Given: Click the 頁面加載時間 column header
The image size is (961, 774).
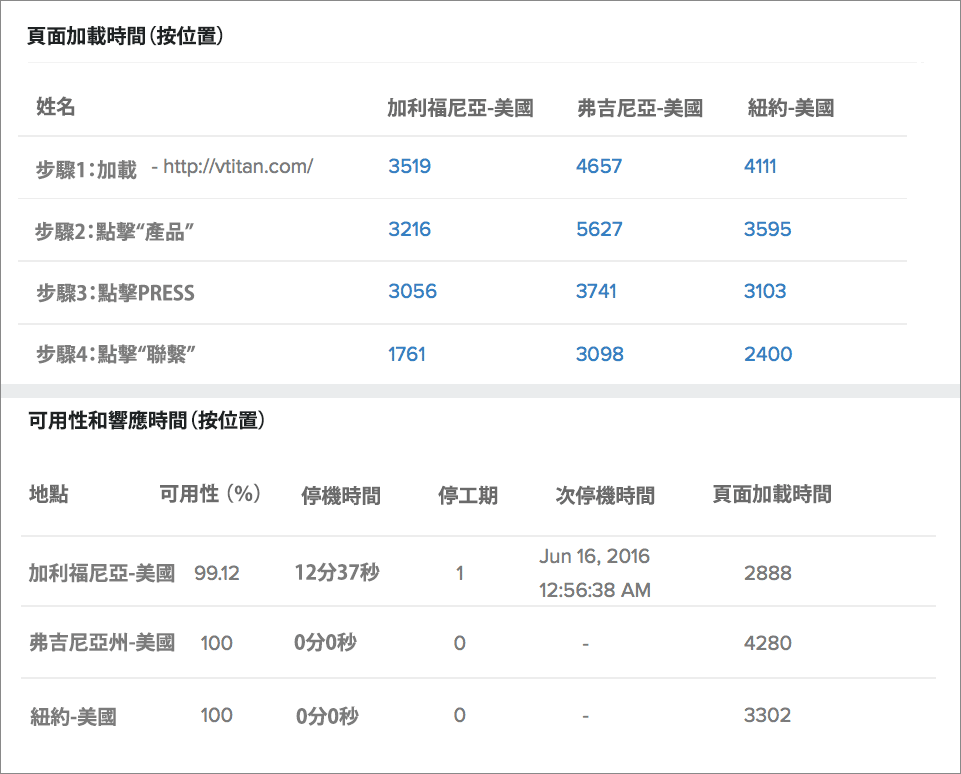Looking at the screenshot, I should pos(772,494).
